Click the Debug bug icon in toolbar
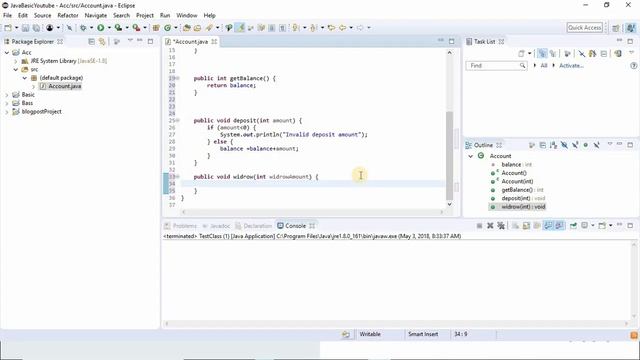The height and width of the screenshot is (360, 640). coord(83,28)
